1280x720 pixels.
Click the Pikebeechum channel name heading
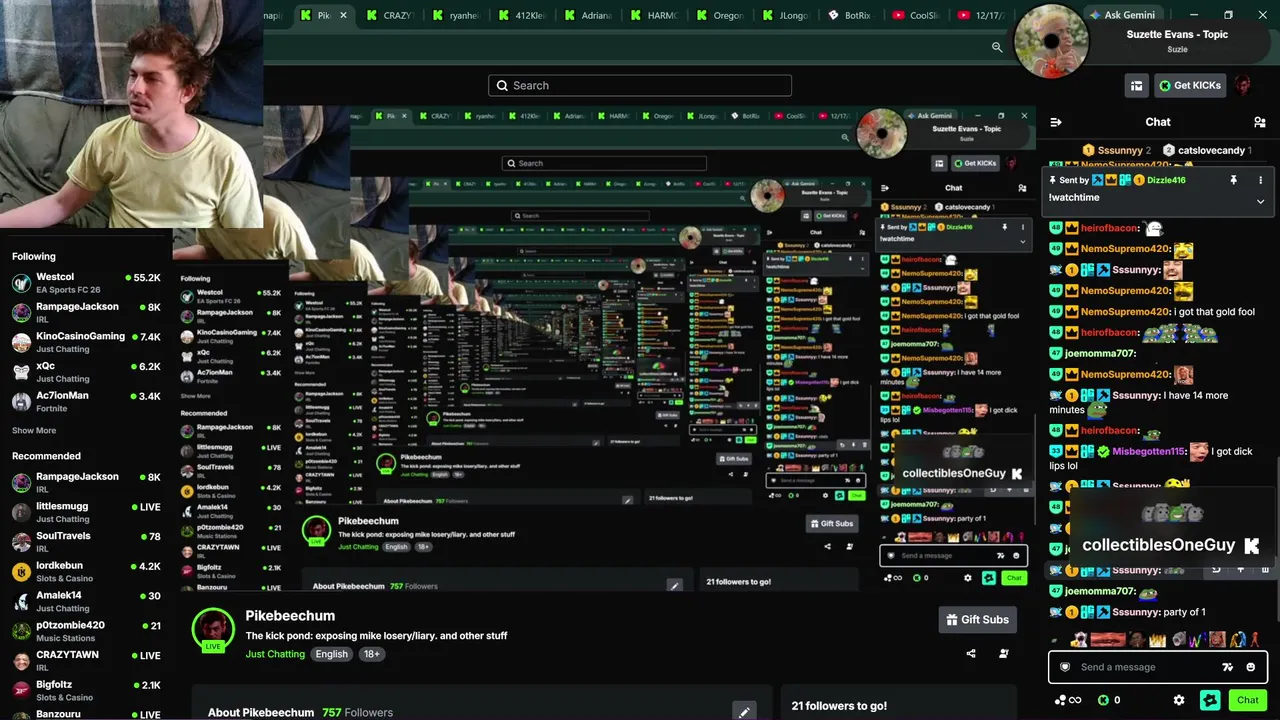coord(290,616)
